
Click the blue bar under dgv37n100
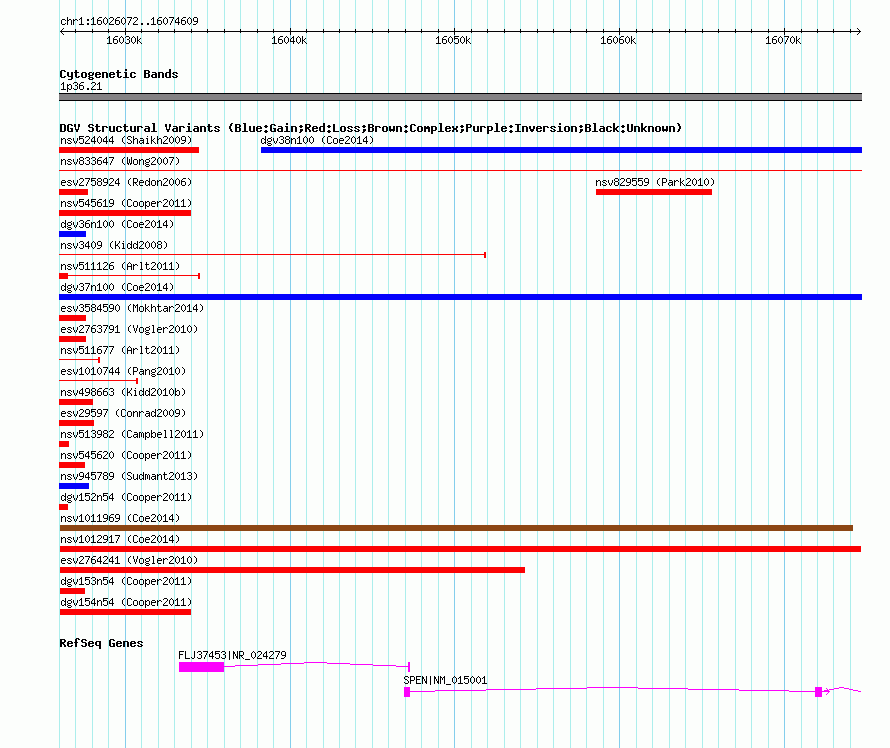click(460, 297)
